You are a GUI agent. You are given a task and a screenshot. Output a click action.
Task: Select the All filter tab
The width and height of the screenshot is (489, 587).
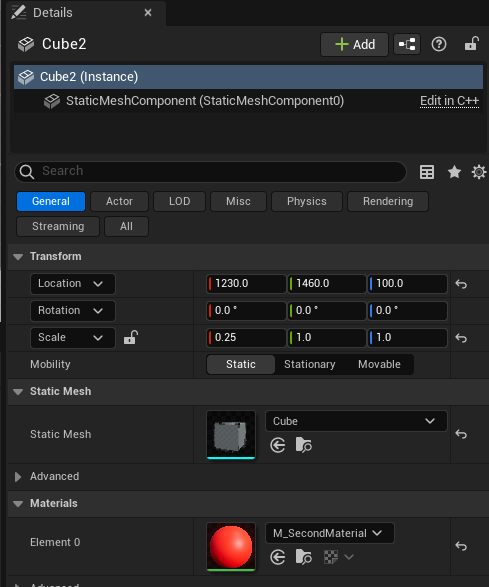click(x=126, y=226)
